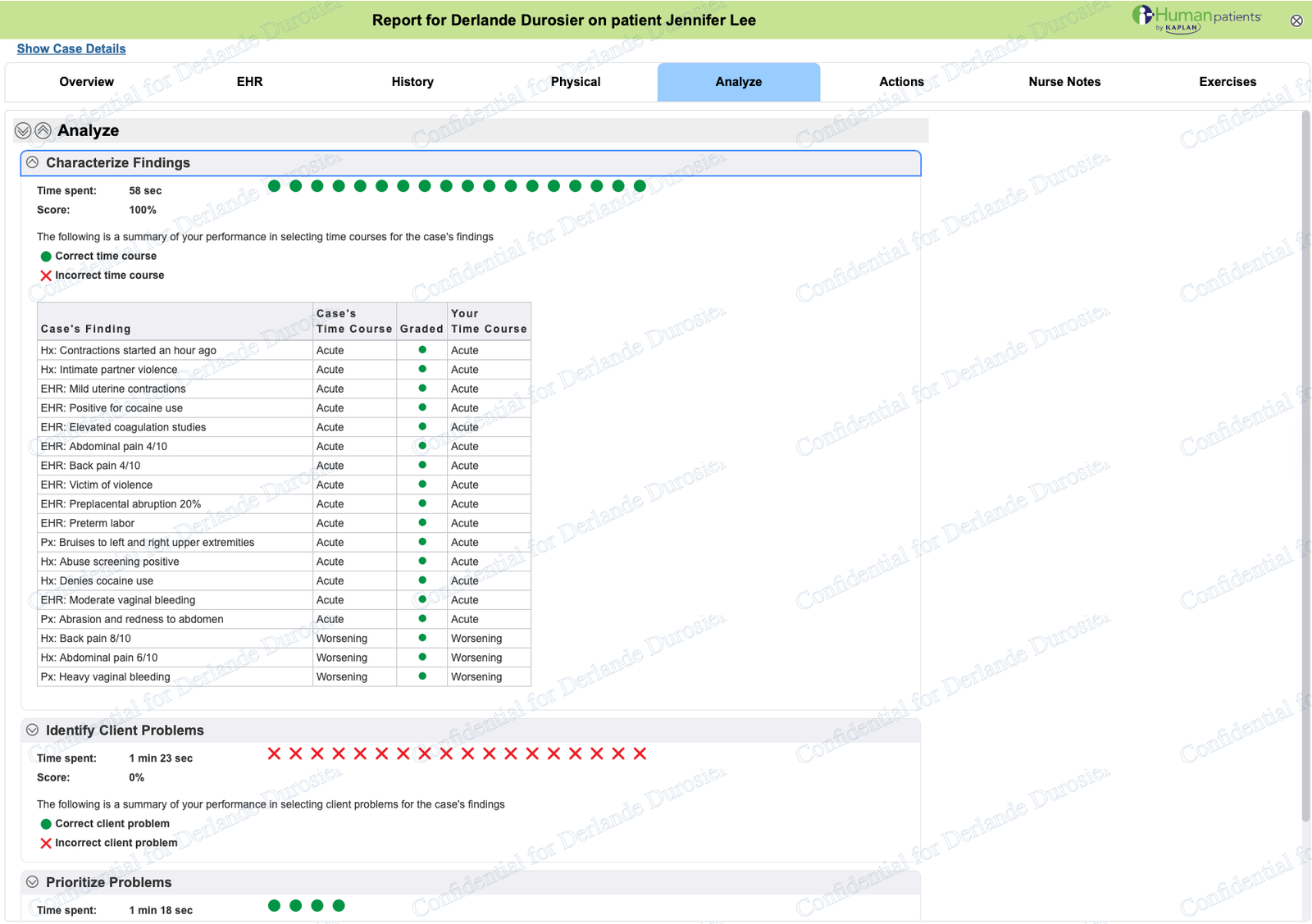This screenshot has width=1312, height=924.
Task: Click graded dot for Hx Back pain 8/10
Action: pyautogui.click(x=422, y=638)
